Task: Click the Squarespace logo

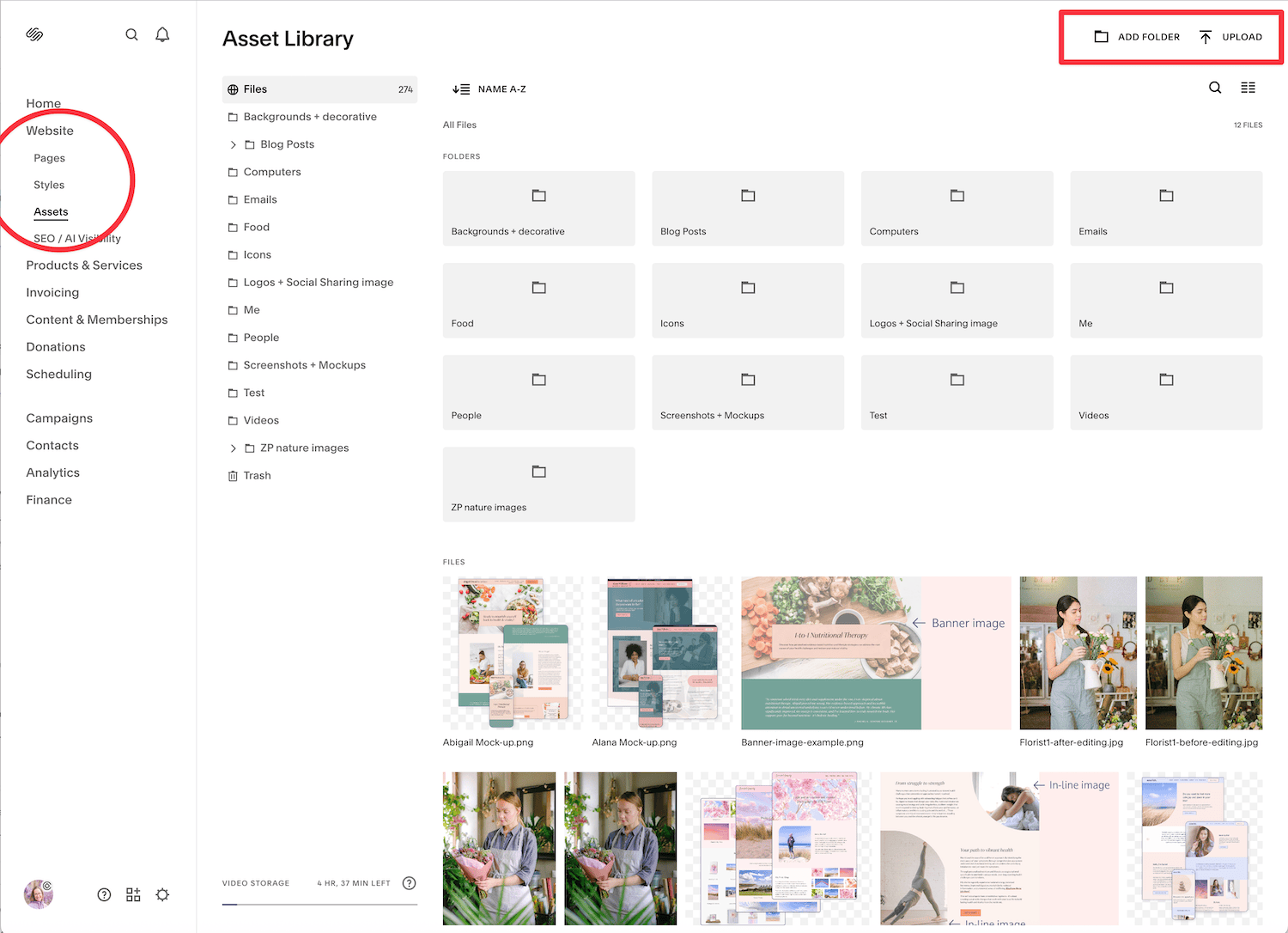Action: click(x=34, y=34)
